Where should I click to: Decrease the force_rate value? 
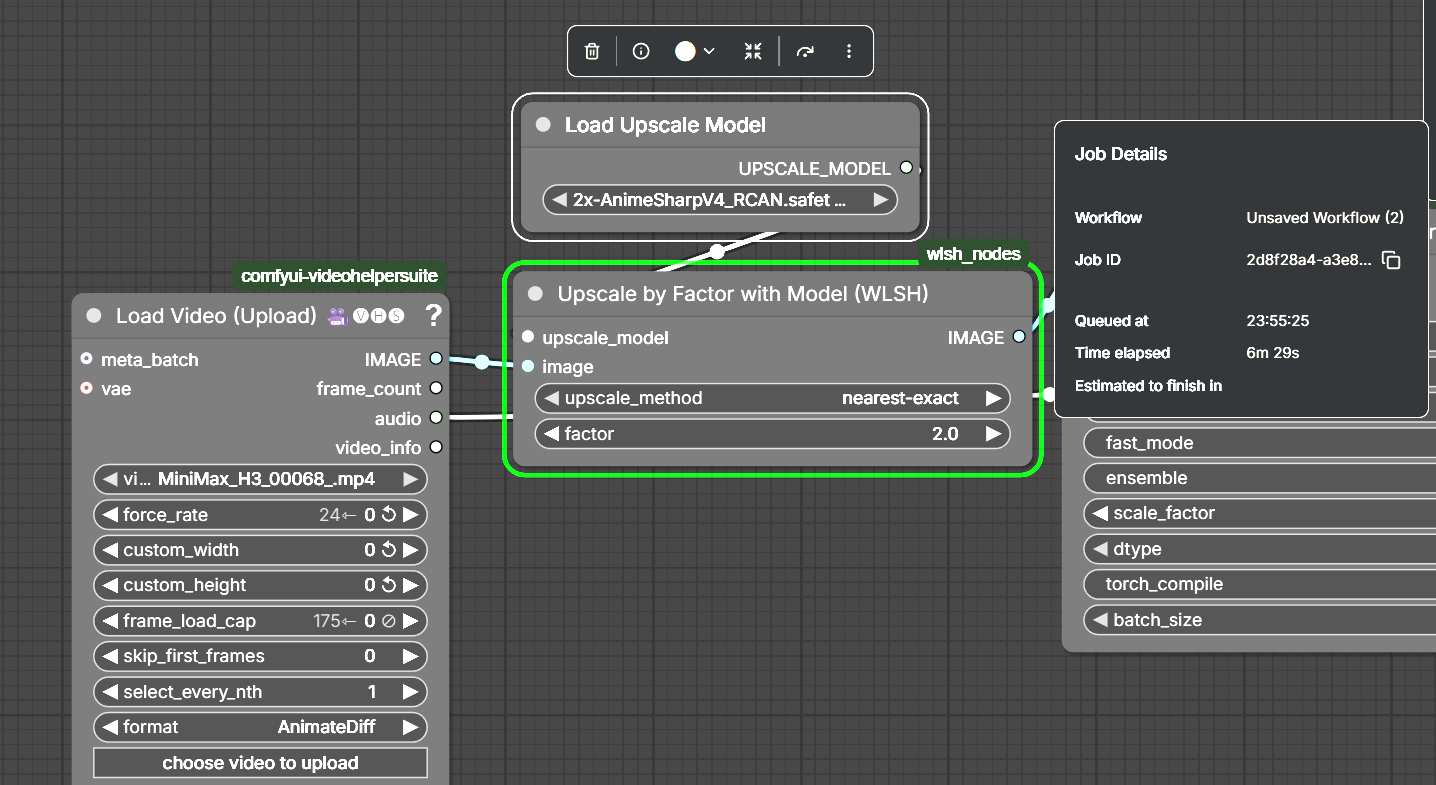[109, 515]
